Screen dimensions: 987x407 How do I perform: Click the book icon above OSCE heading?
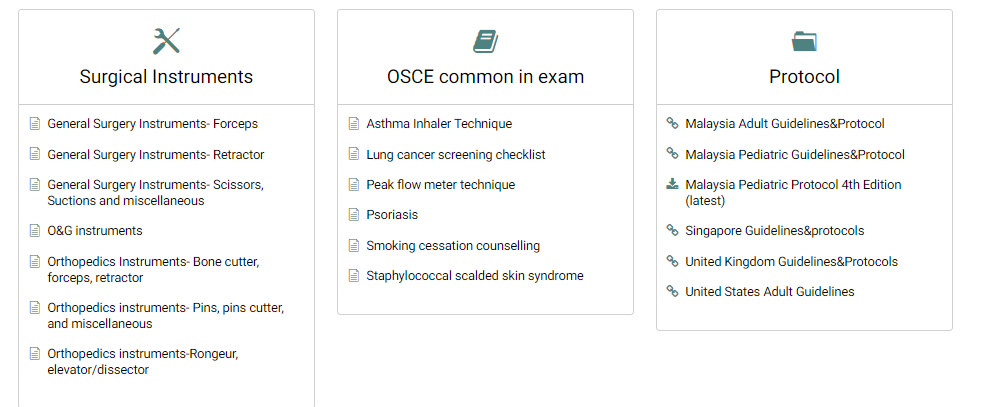(485, 42)
